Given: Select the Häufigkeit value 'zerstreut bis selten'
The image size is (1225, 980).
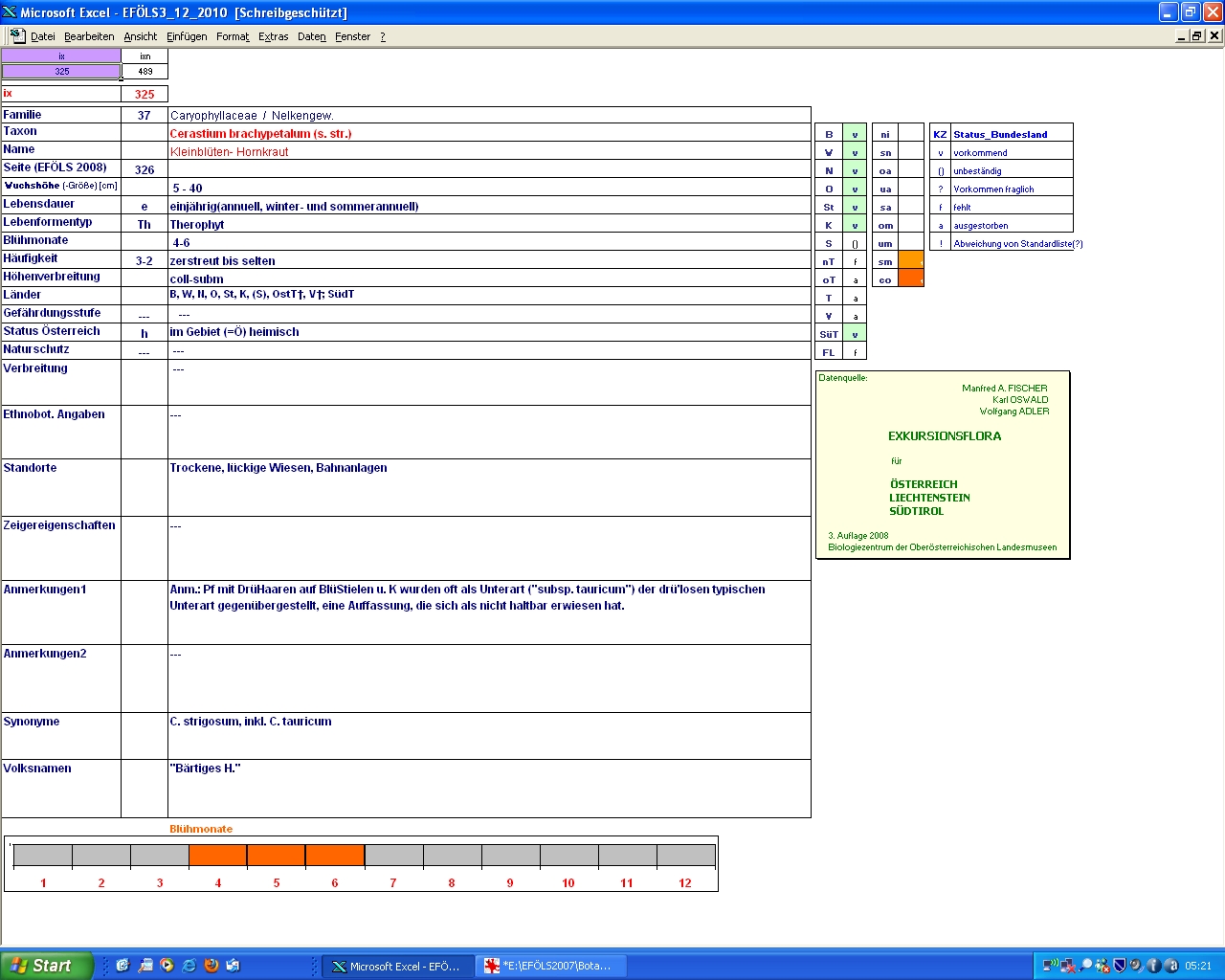Looking at the screenshot, I should (489, 260).
